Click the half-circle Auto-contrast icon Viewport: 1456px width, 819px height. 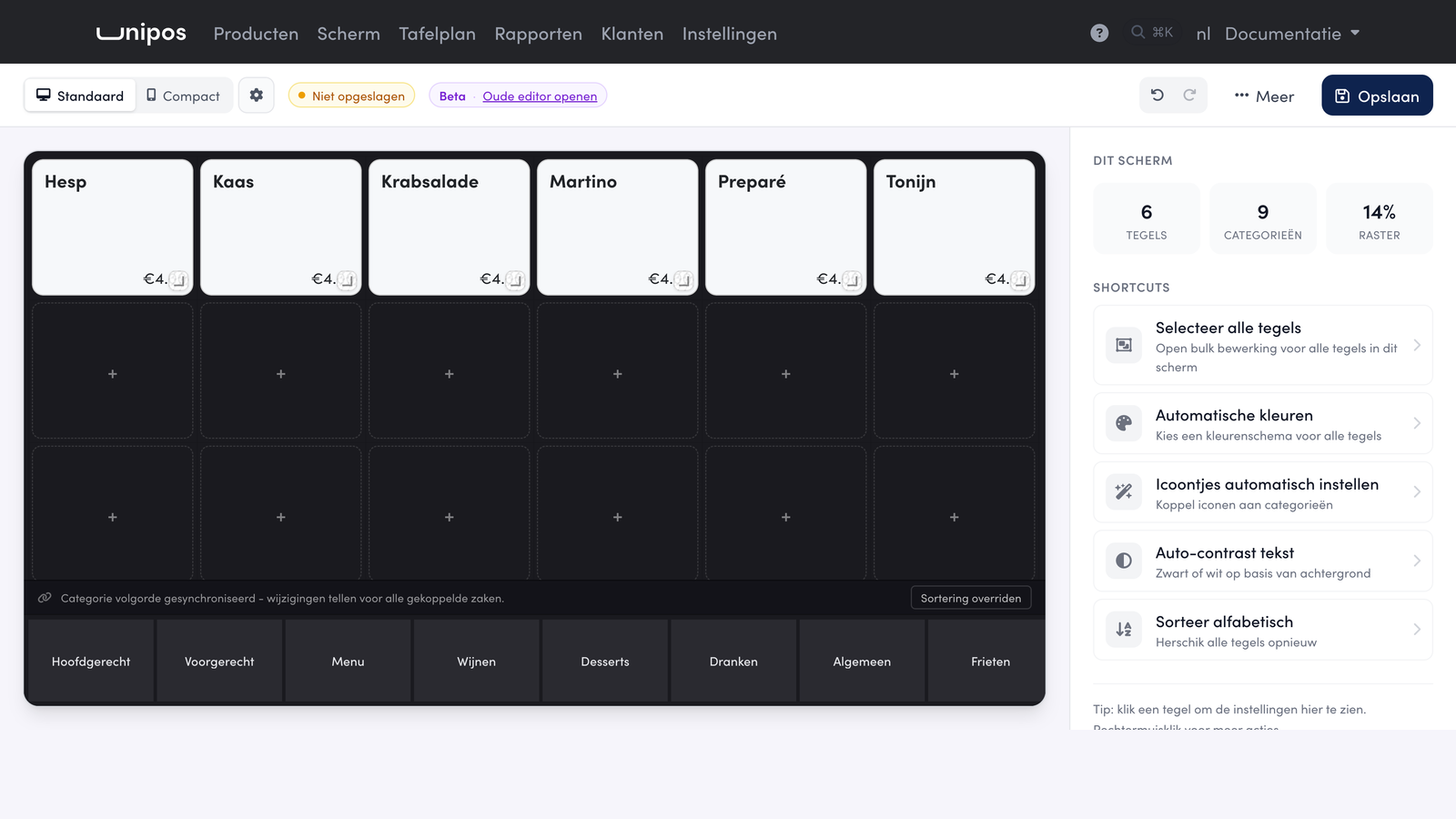click(1124, 561)
